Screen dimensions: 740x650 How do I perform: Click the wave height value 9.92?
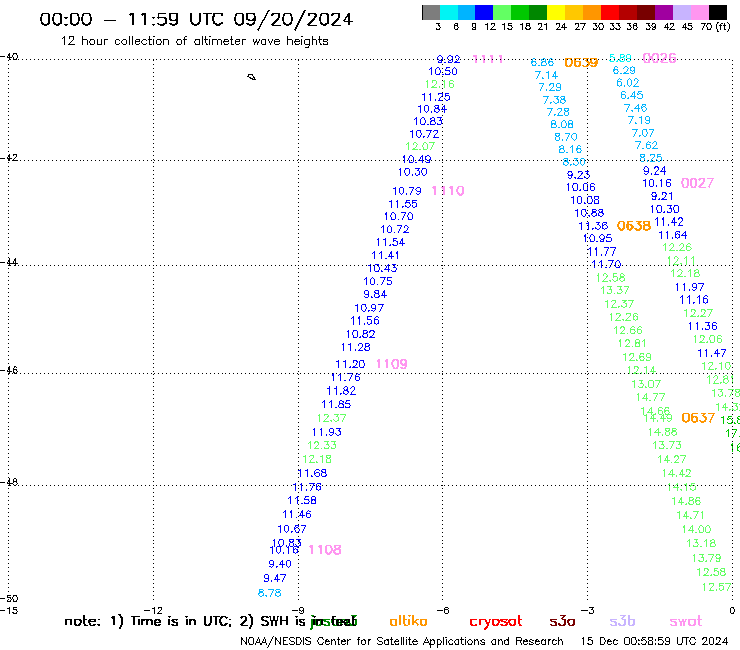pyautogui.click(x=448, y=59)
